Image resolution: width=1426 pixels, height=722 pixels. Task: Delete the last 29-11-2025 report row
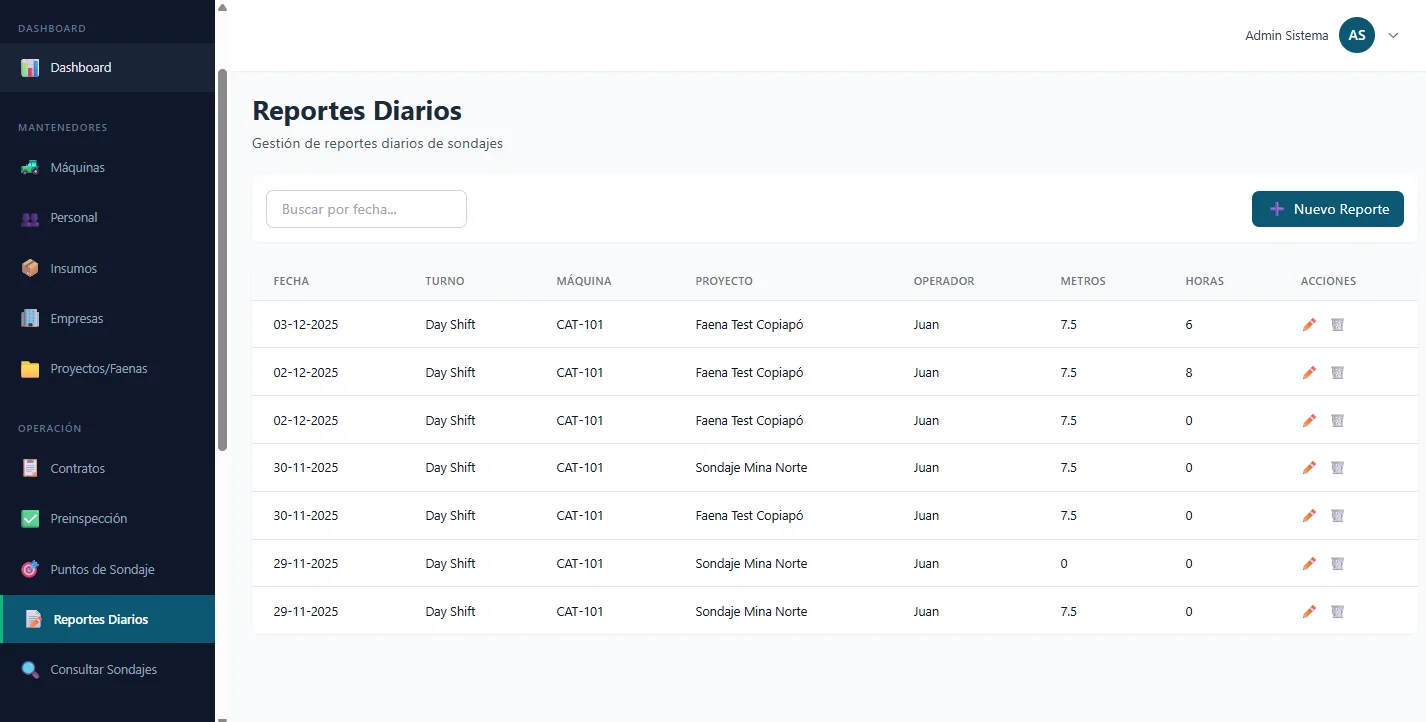[x=1337, y=612]
